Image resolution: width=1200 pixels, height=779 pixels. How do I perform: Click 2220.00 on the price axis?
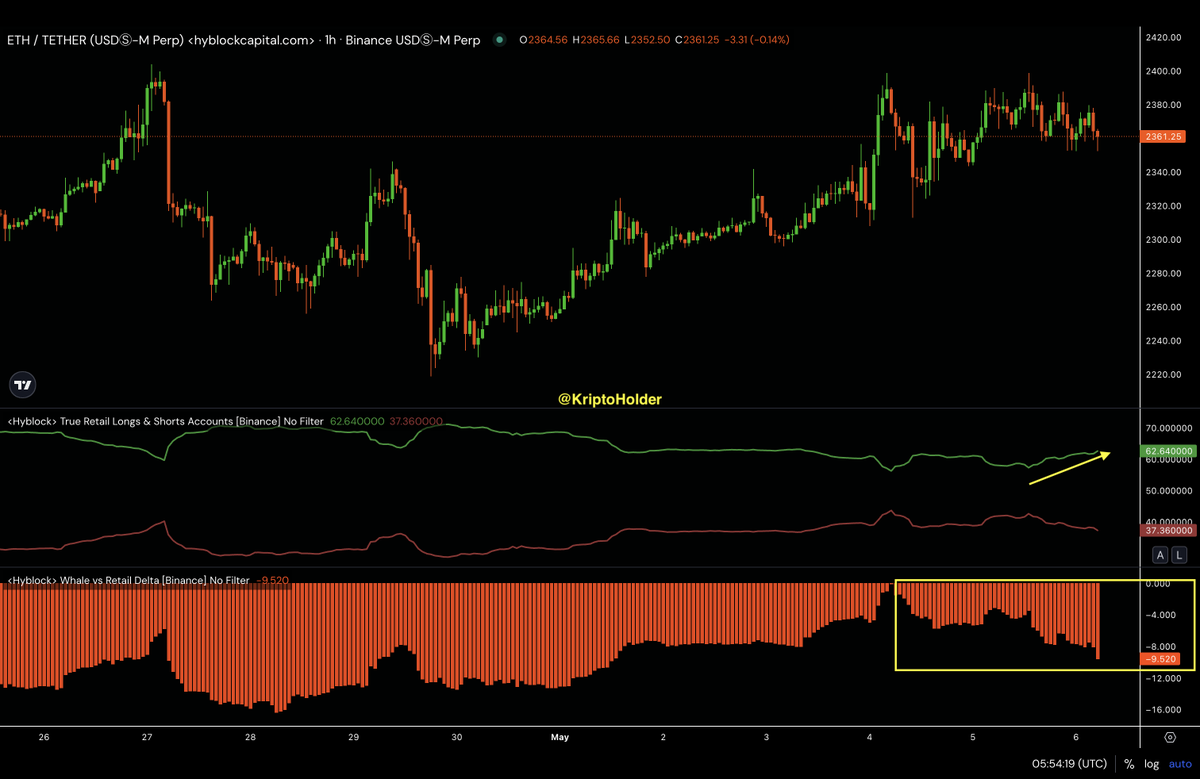click(x=1165, y=375)
